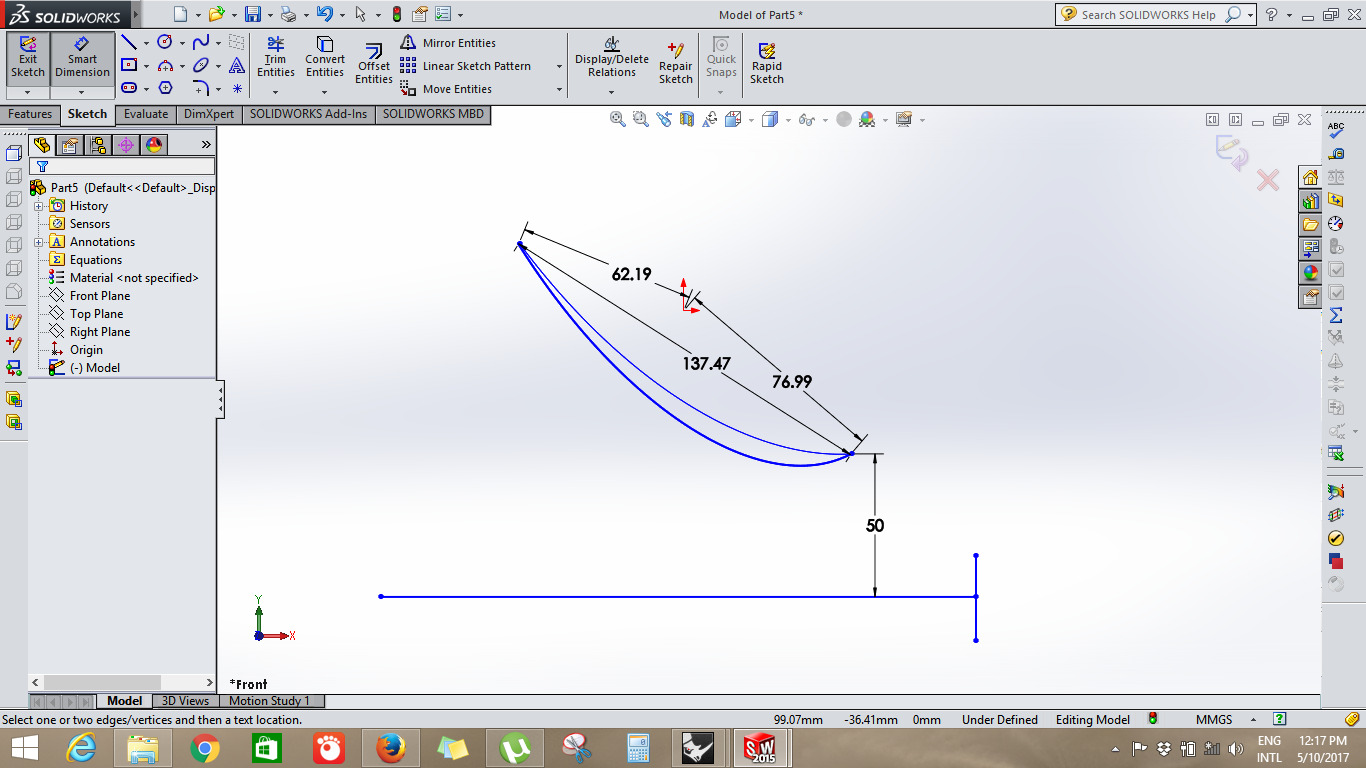Image resolution: width=1366 pixels, height=768 pixels.
Task: Open the SOLIDWORKS MBD tab
Action: (433, 114)
